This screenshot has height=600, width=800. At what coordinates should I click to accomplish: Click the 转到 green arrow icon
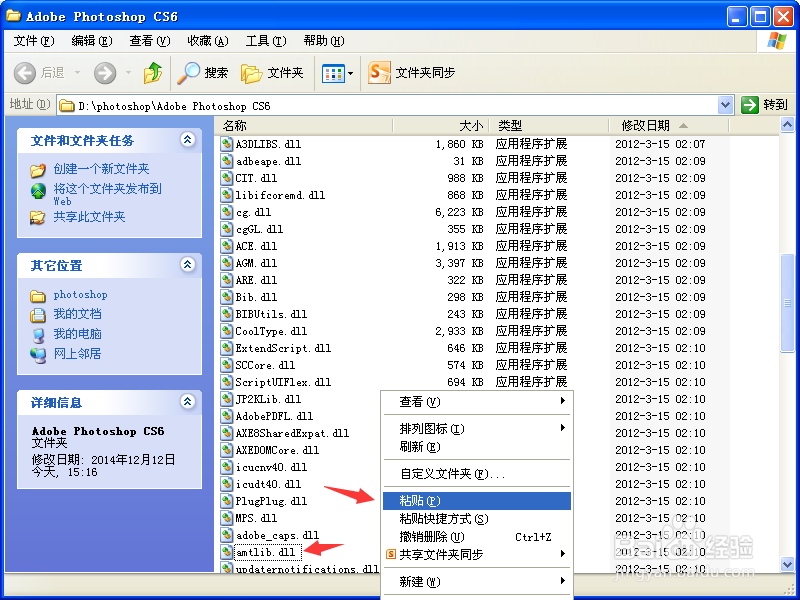click(749, 105)
